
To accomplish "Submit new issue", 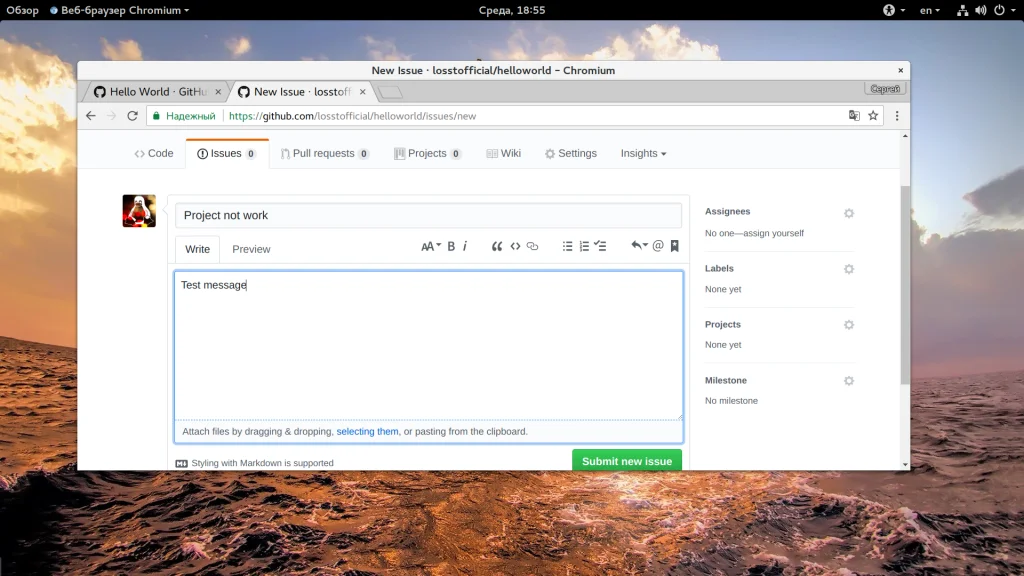I will click(627, 461).
